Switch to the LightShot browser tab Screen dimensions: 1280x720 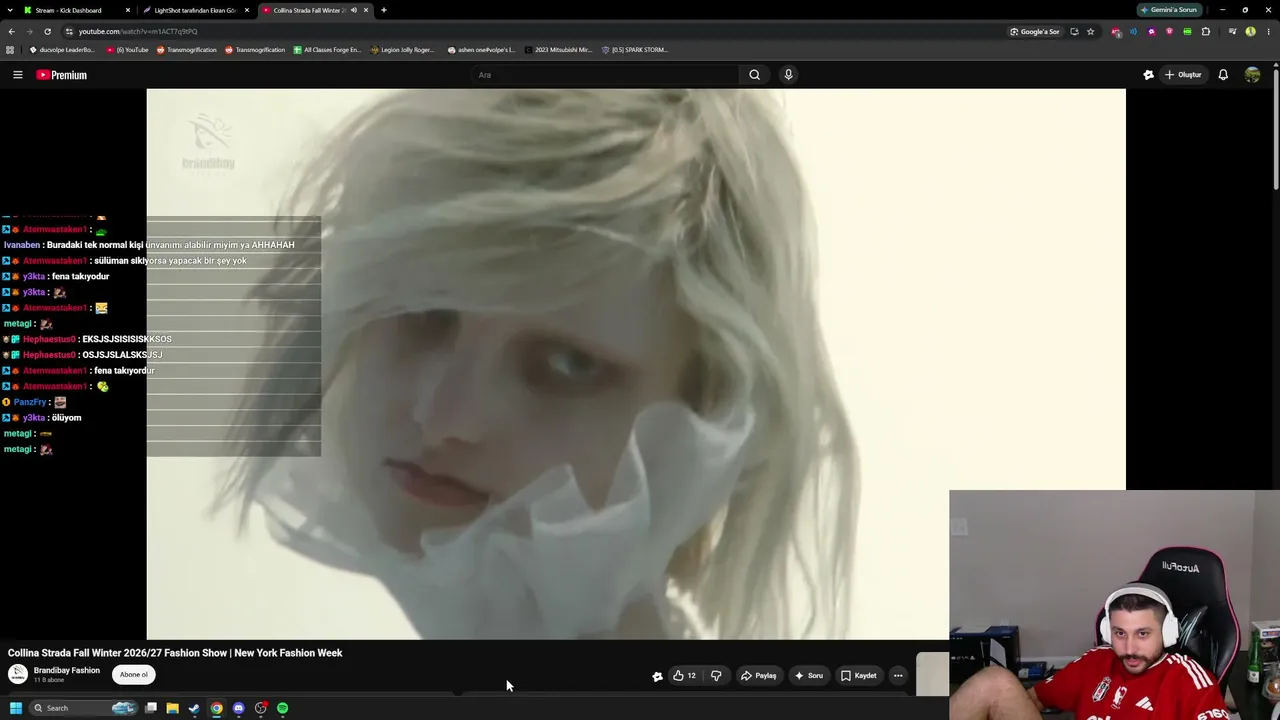click(195, 10)
